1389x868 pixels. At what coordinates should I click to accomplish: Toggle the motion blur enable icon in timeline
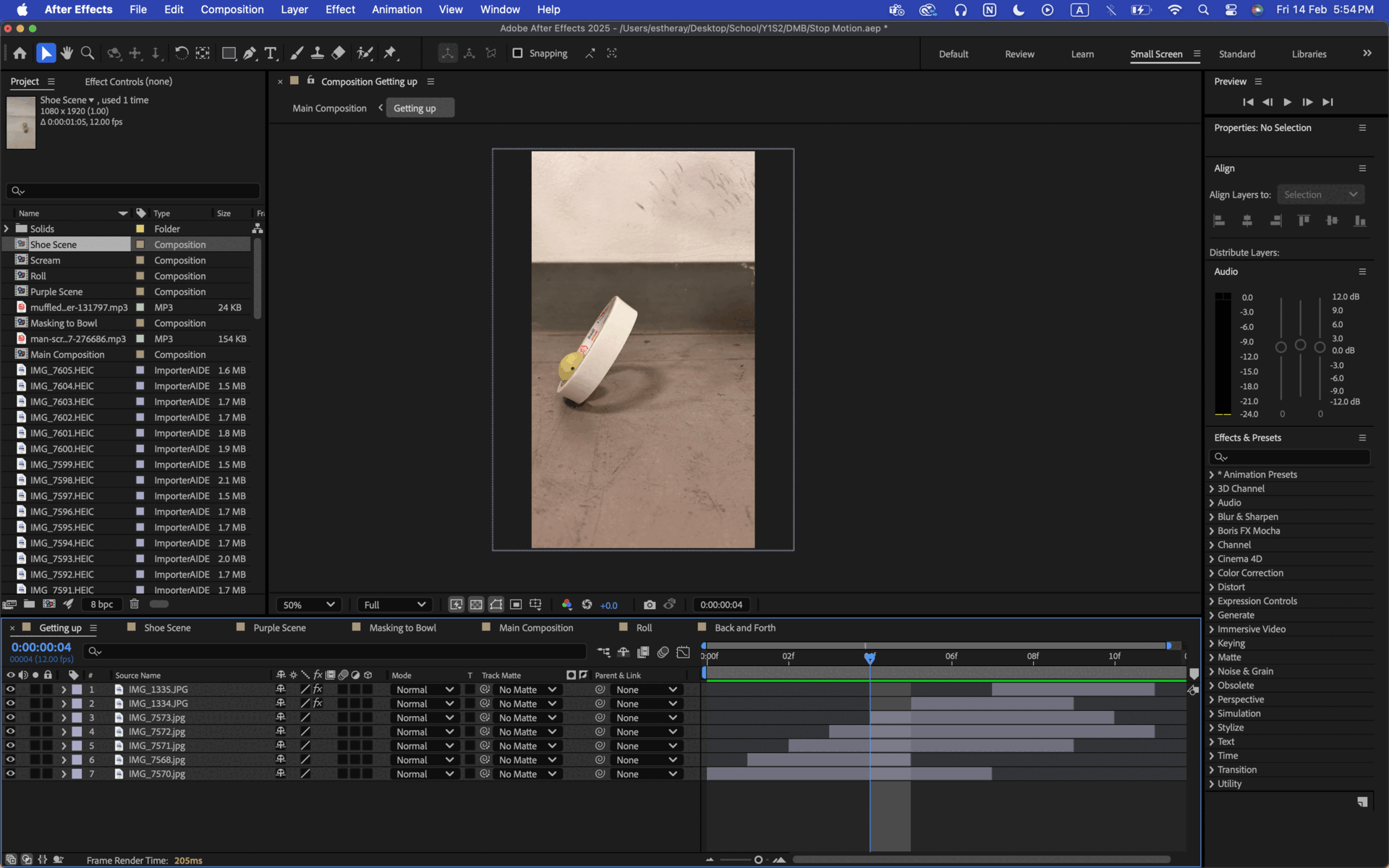pos(663,652)
